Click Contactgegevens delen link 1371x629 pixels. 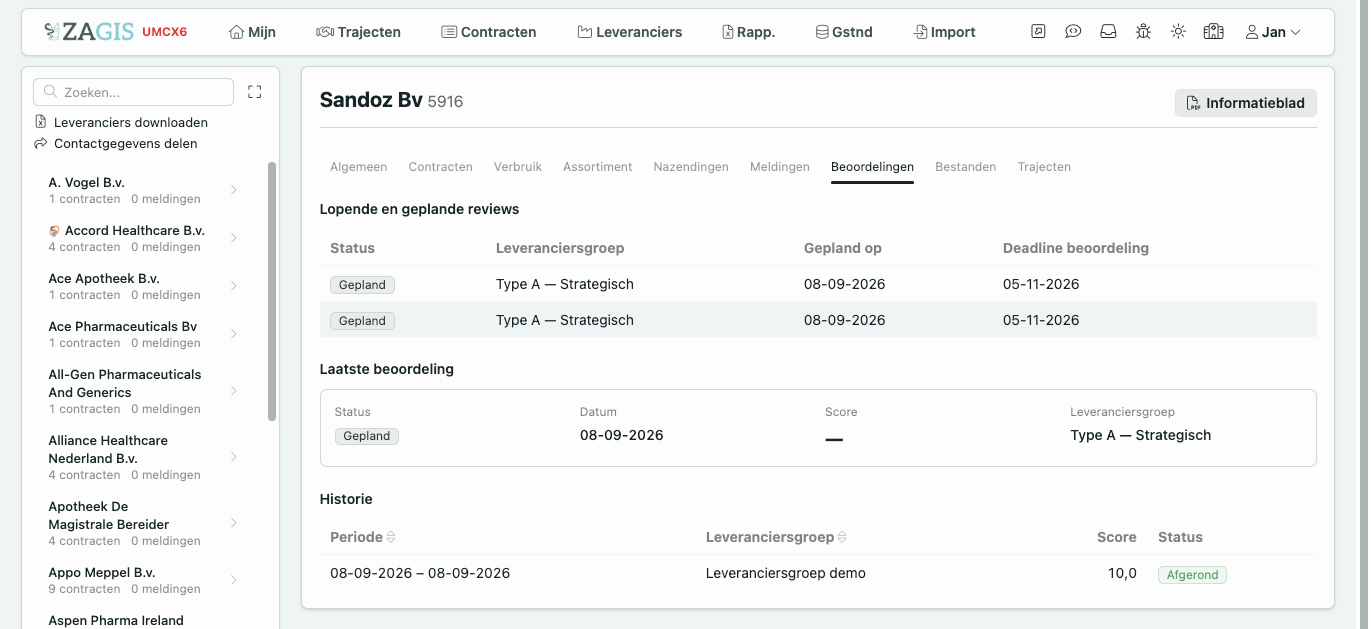tap(116, 143)
